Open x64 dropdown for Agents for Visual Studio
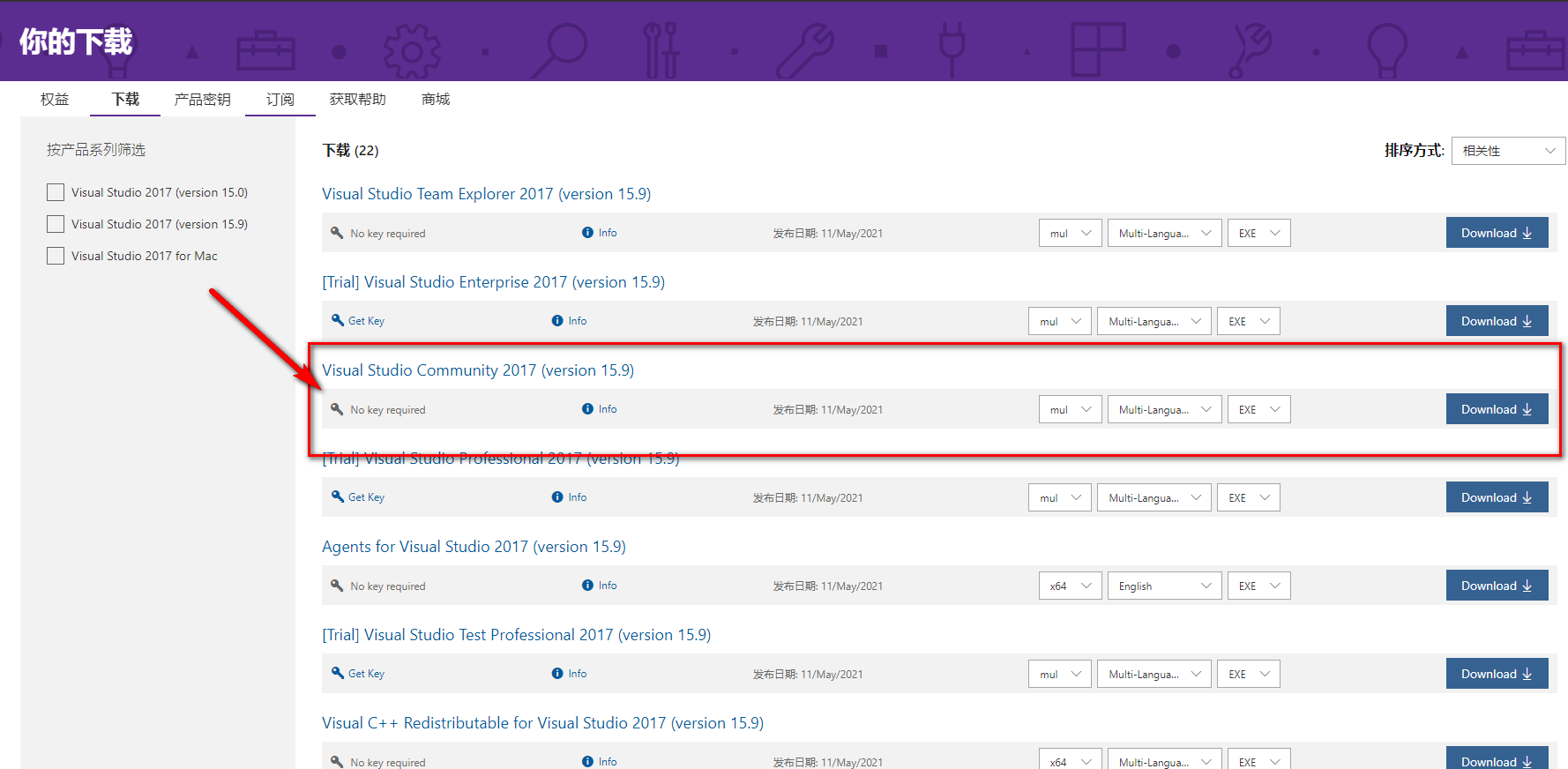This screenshot has height=769, width=1568. coord(1071,586)
